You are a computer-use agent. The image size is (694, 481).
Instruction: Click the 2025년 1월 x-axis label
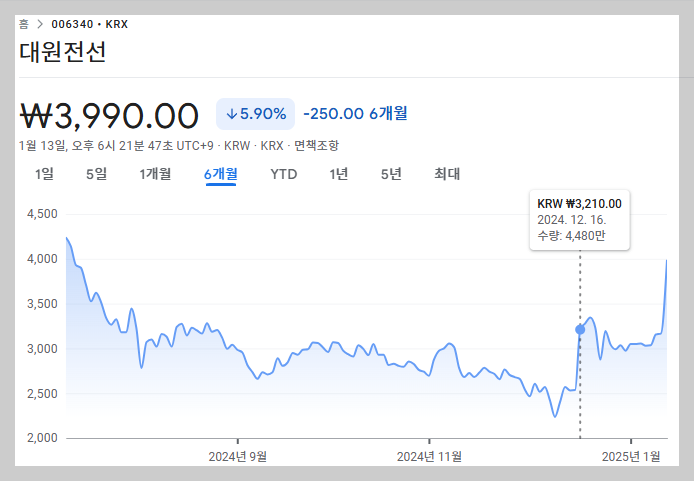631,457
